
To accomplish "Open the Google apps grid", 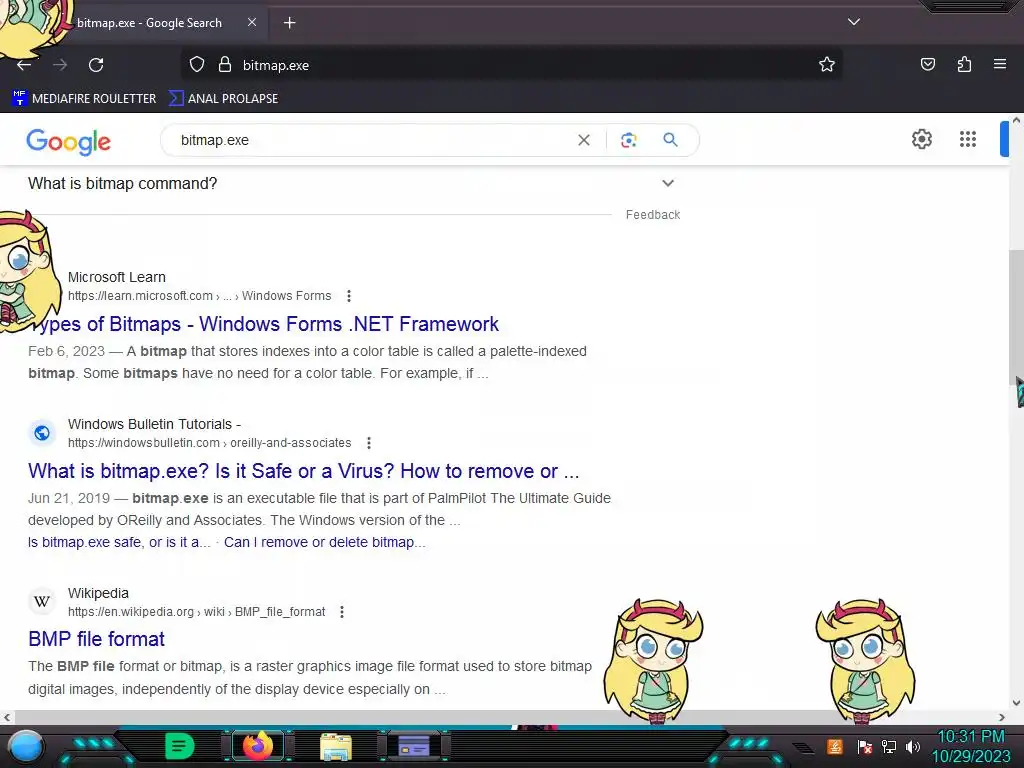I will pyautogui.click(x=968, y=139).
